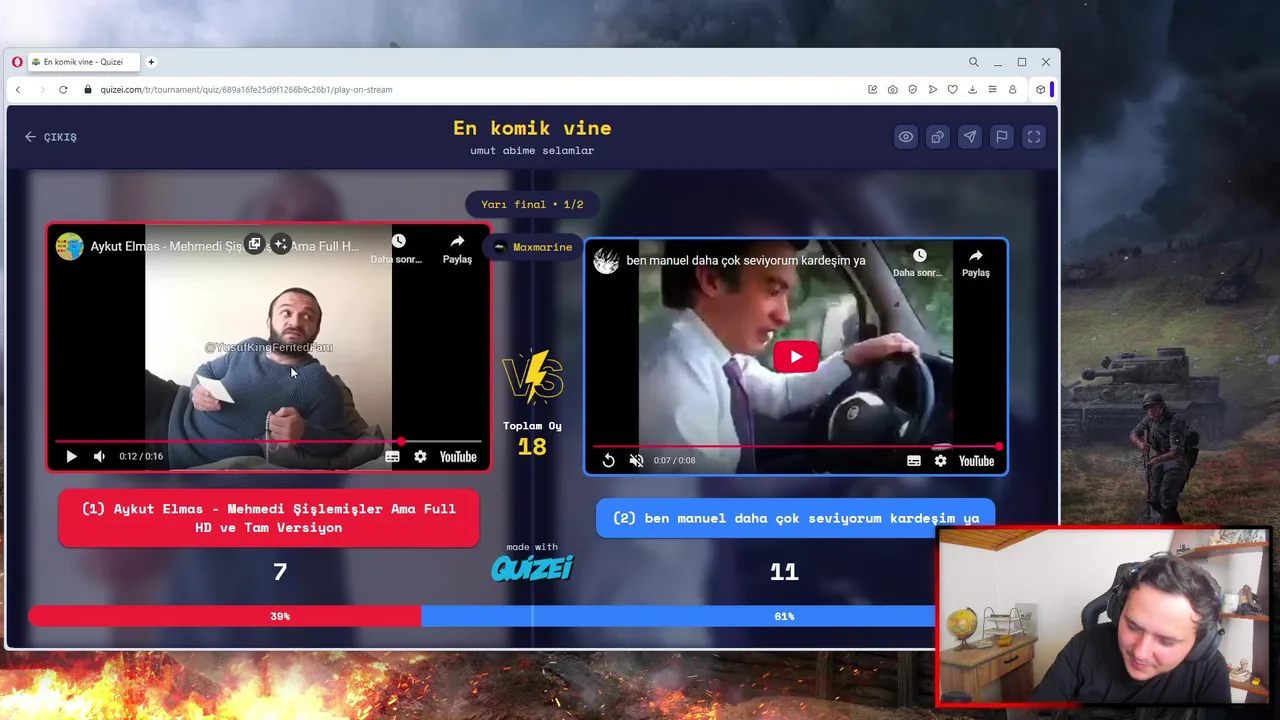Click Paylaş share on left video
This screenshot has height=720, width=1280.
click(x=457, y=249)
